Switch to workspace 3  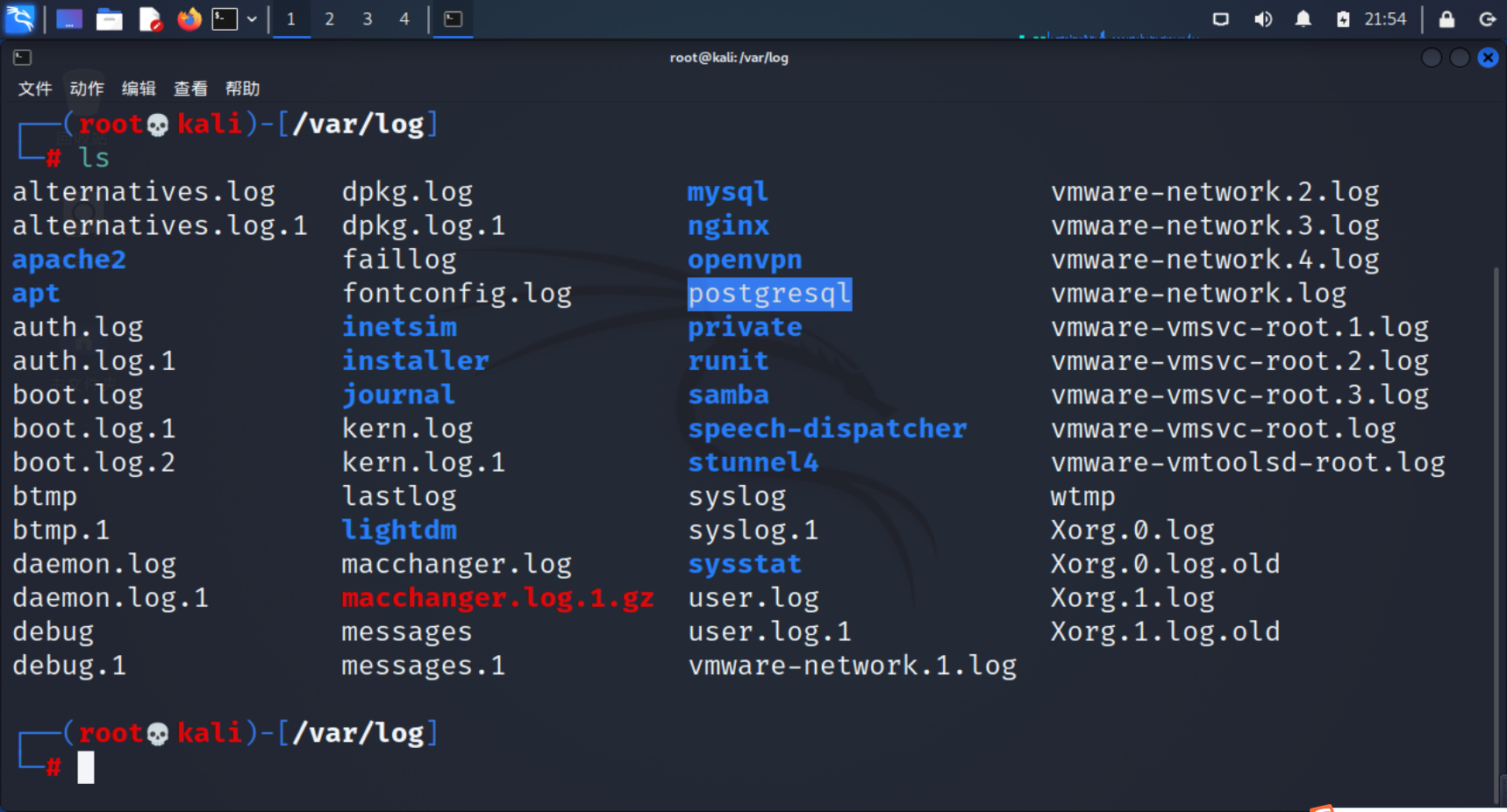[x=367, y=18]
